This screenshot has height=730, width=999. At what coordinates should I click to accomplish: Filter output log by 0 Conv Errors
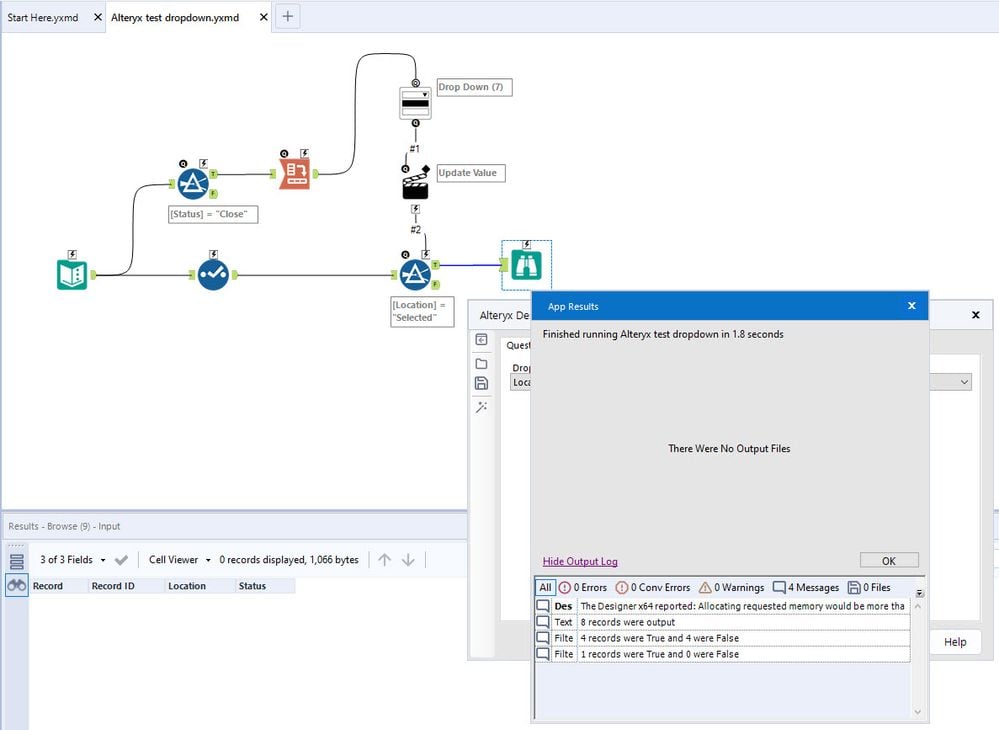click(x=653, y=587)
